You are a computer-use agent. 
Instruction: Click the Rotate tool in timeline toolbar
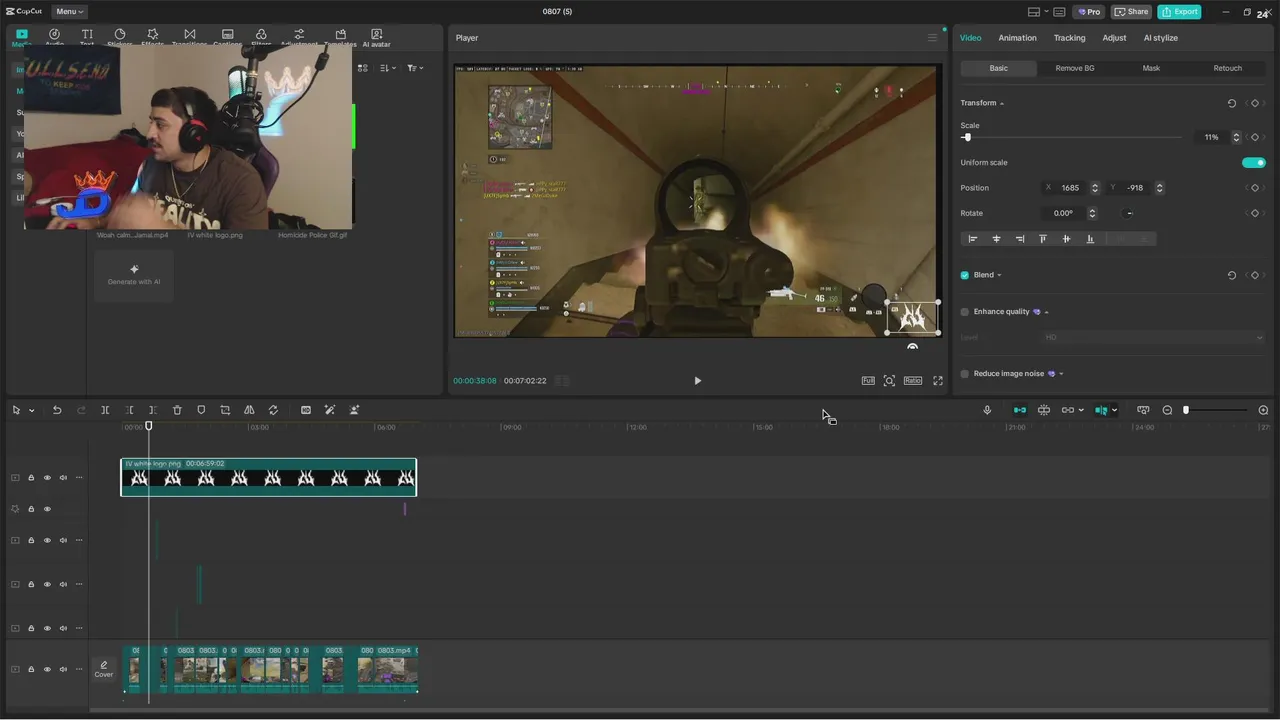click(x=273, y=410)
